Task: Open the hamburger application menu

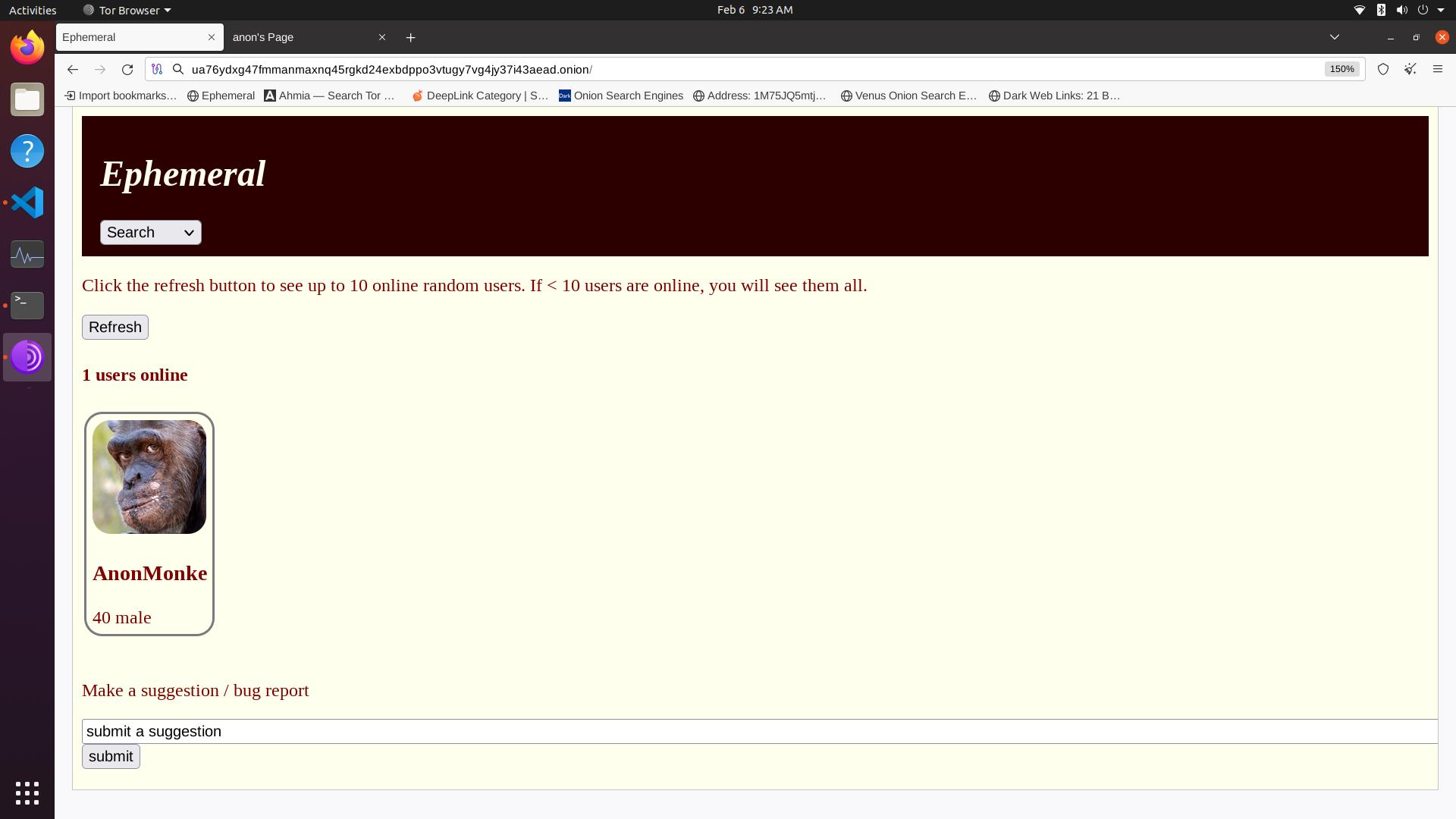Action: click(1437, 69)
